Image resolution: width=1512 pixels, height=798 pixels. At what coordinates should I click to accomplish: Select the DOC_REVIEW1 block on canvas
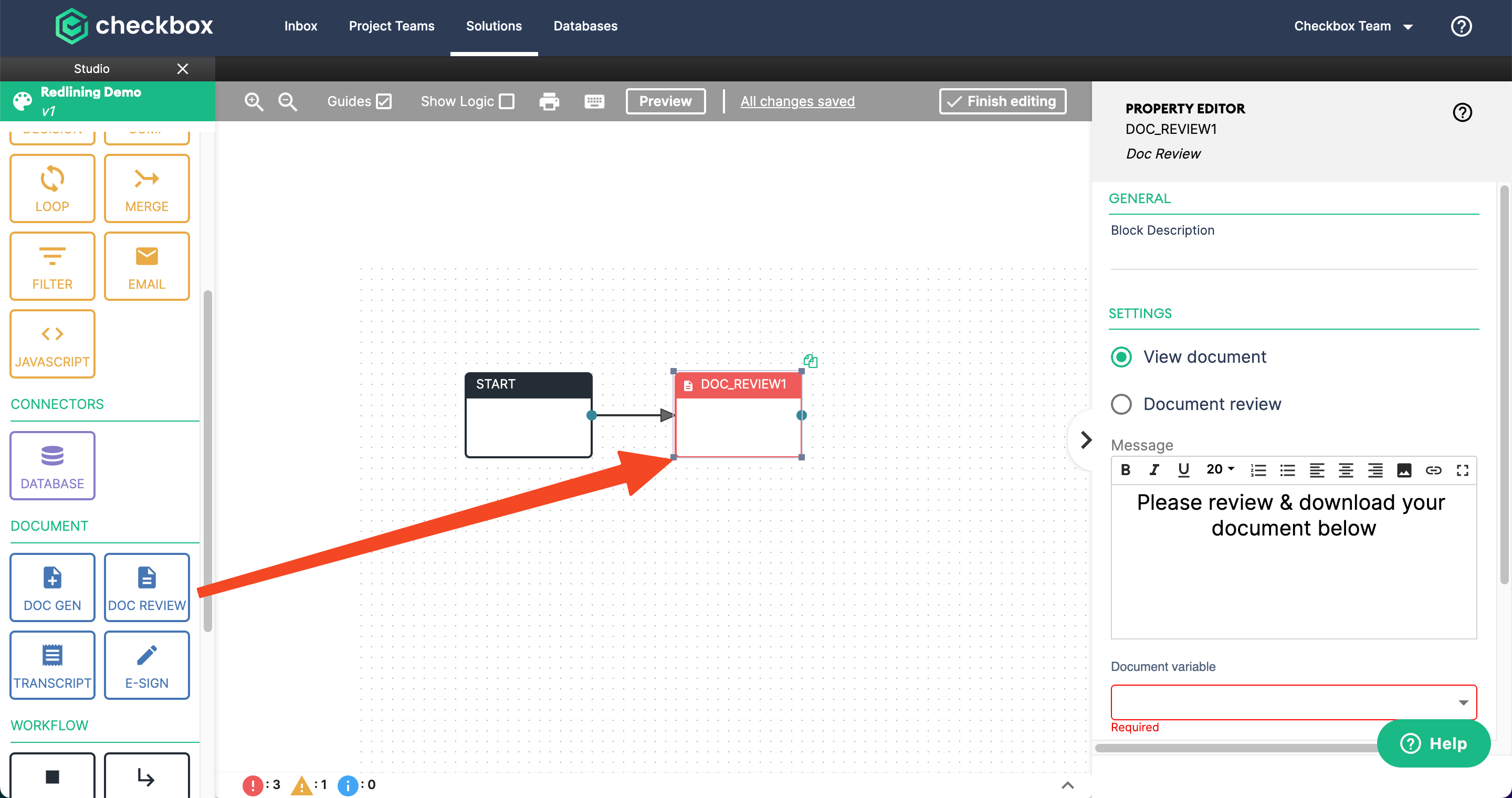tap(738, 415)
